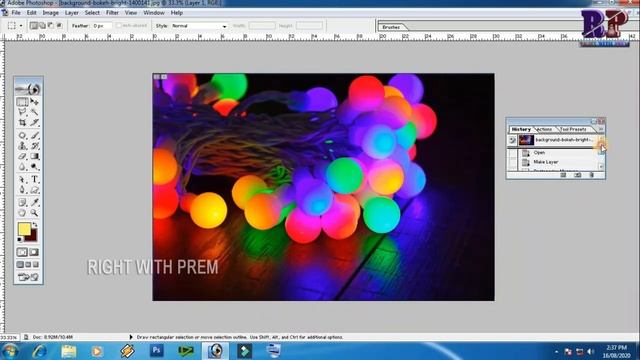Open the Layer menu

[71, 13]
